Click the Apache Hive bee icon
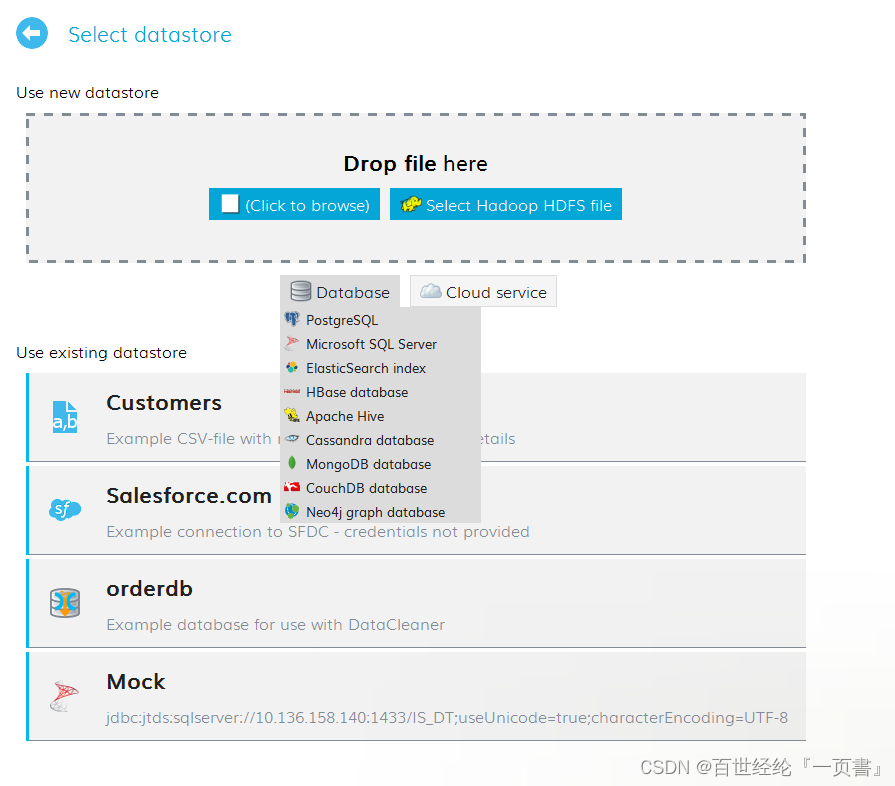 (x=292, y=415)
